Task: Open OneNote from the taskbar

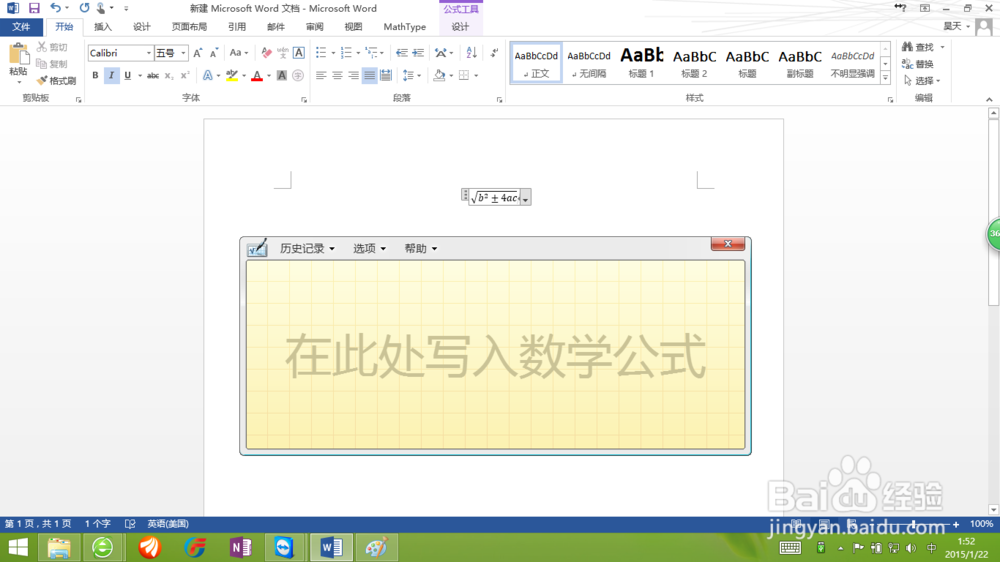Action: 240,547
